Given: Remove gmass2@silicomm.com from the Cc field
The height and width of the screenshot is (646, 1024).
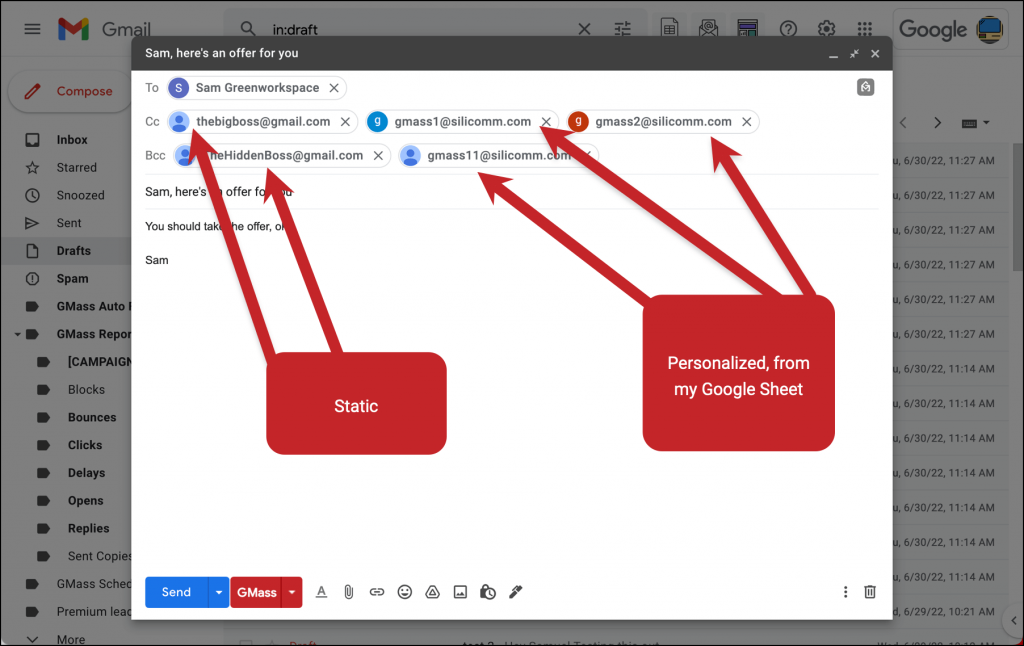Looking at the screenshot, I should pos(747,120).
